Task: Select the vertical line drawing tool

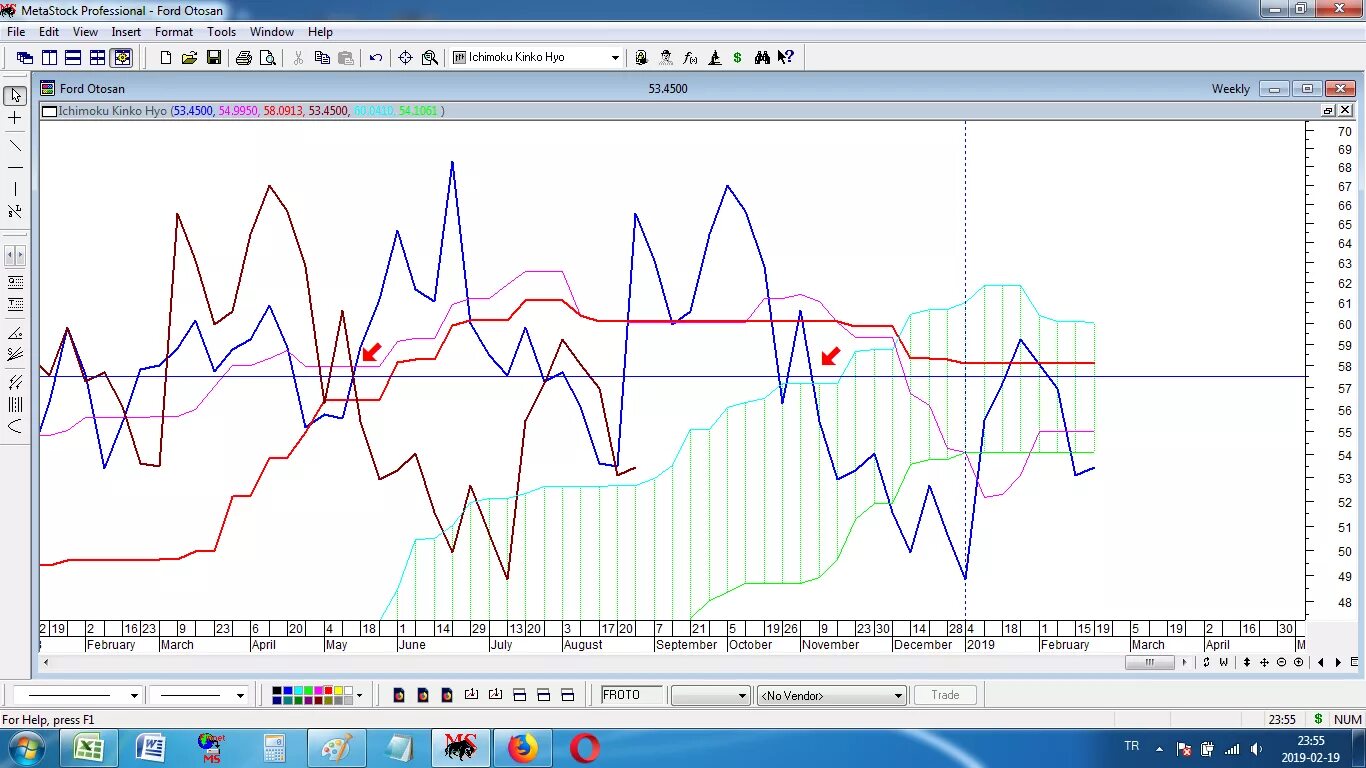Action: 15,189
